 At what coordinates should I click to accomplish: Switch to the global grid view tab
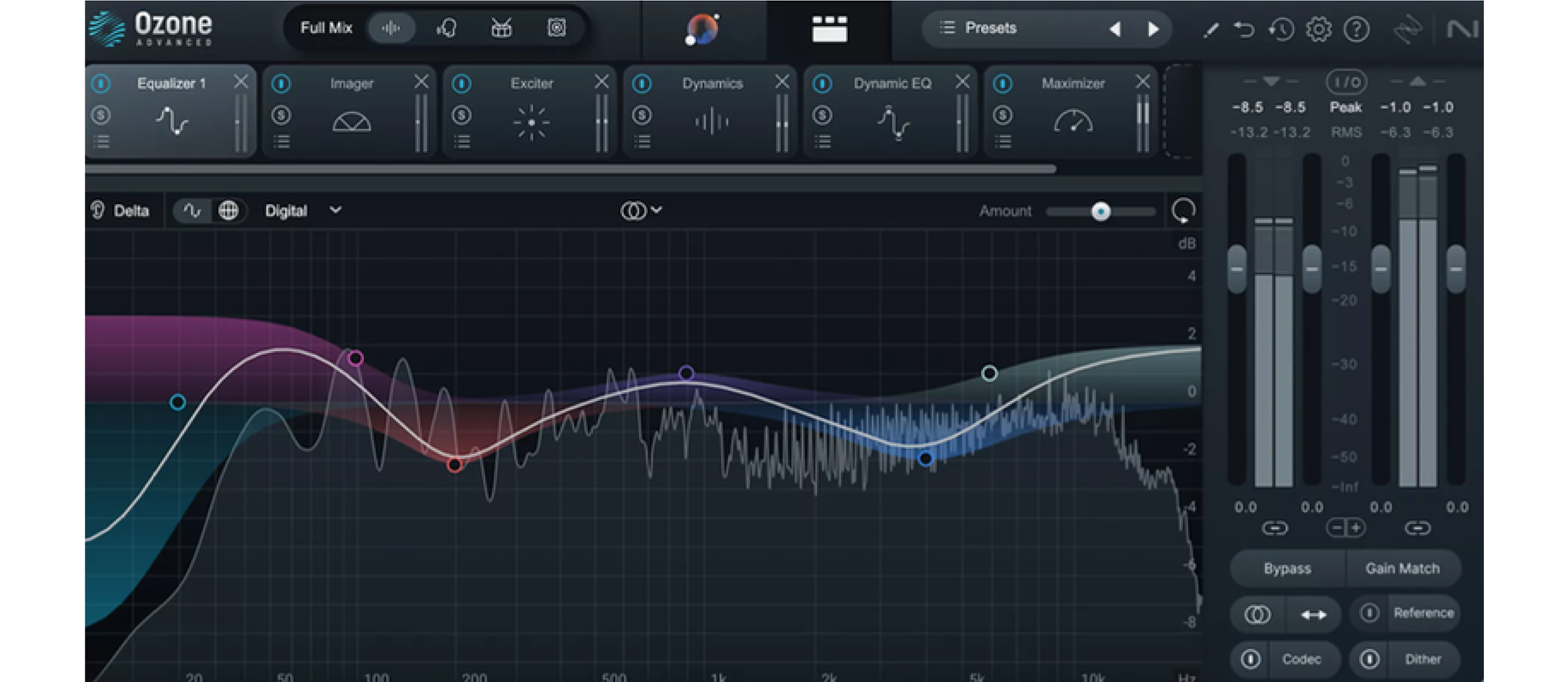point(228,210)
